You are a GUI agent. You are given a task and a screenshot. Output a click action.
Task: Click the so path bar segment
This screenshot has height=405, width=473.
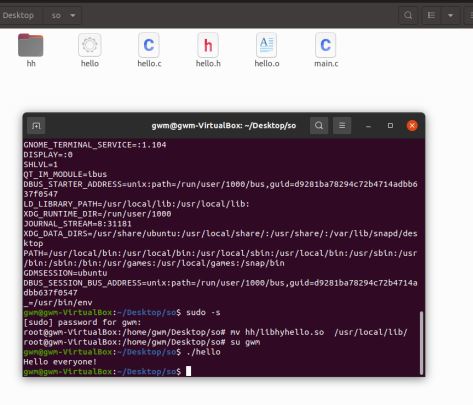point(56,15)
